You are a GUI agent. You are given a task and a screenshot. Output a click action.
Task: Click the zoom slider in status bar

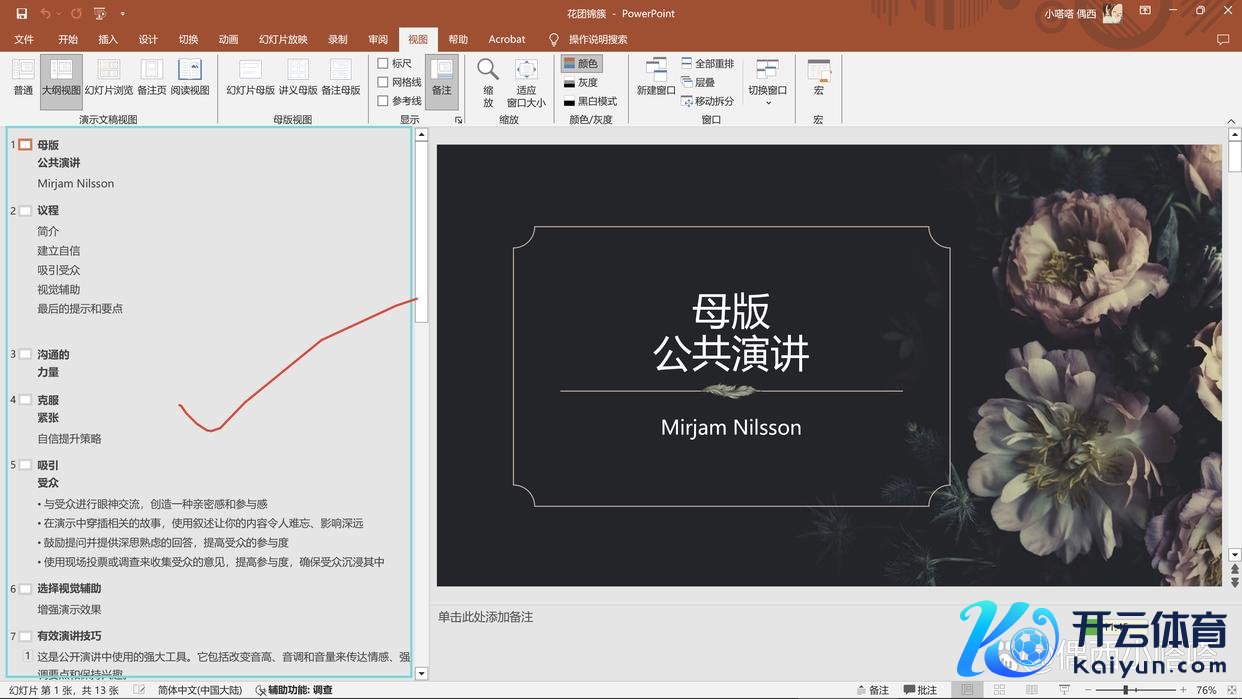click(x=1127, y=690)
